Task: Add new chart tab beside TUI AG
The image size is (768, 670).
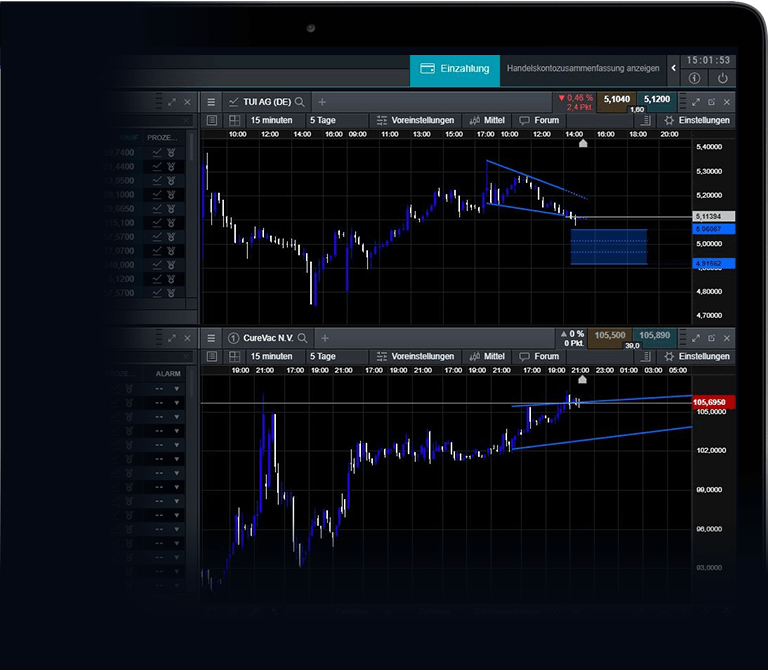Action: (x=322, y=102)
